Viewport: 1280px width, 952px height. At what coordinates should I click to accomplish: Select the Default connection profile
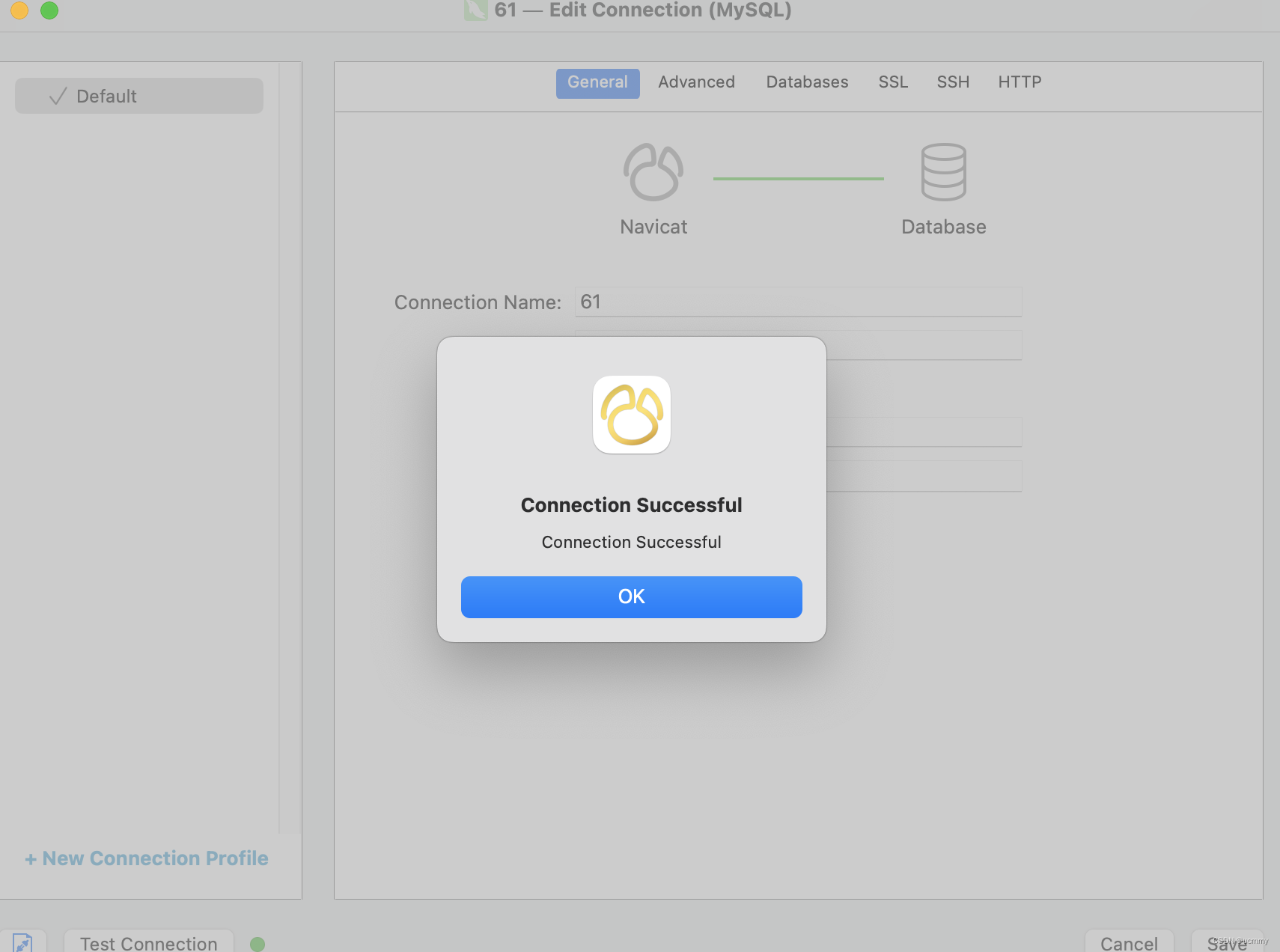(138, 96)
